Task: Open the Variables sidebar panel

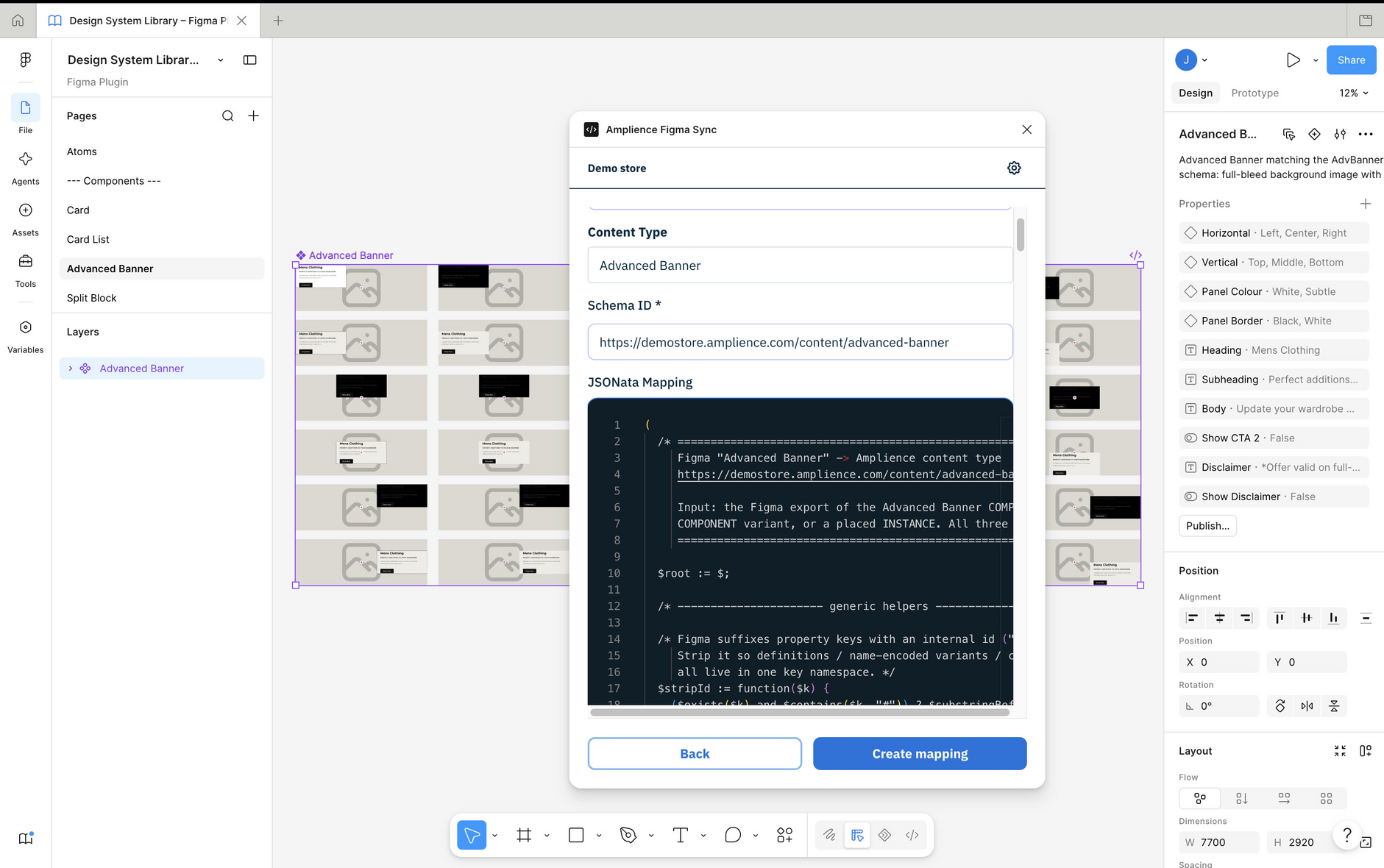Action: pyautogui.click(x=25, y=327)
